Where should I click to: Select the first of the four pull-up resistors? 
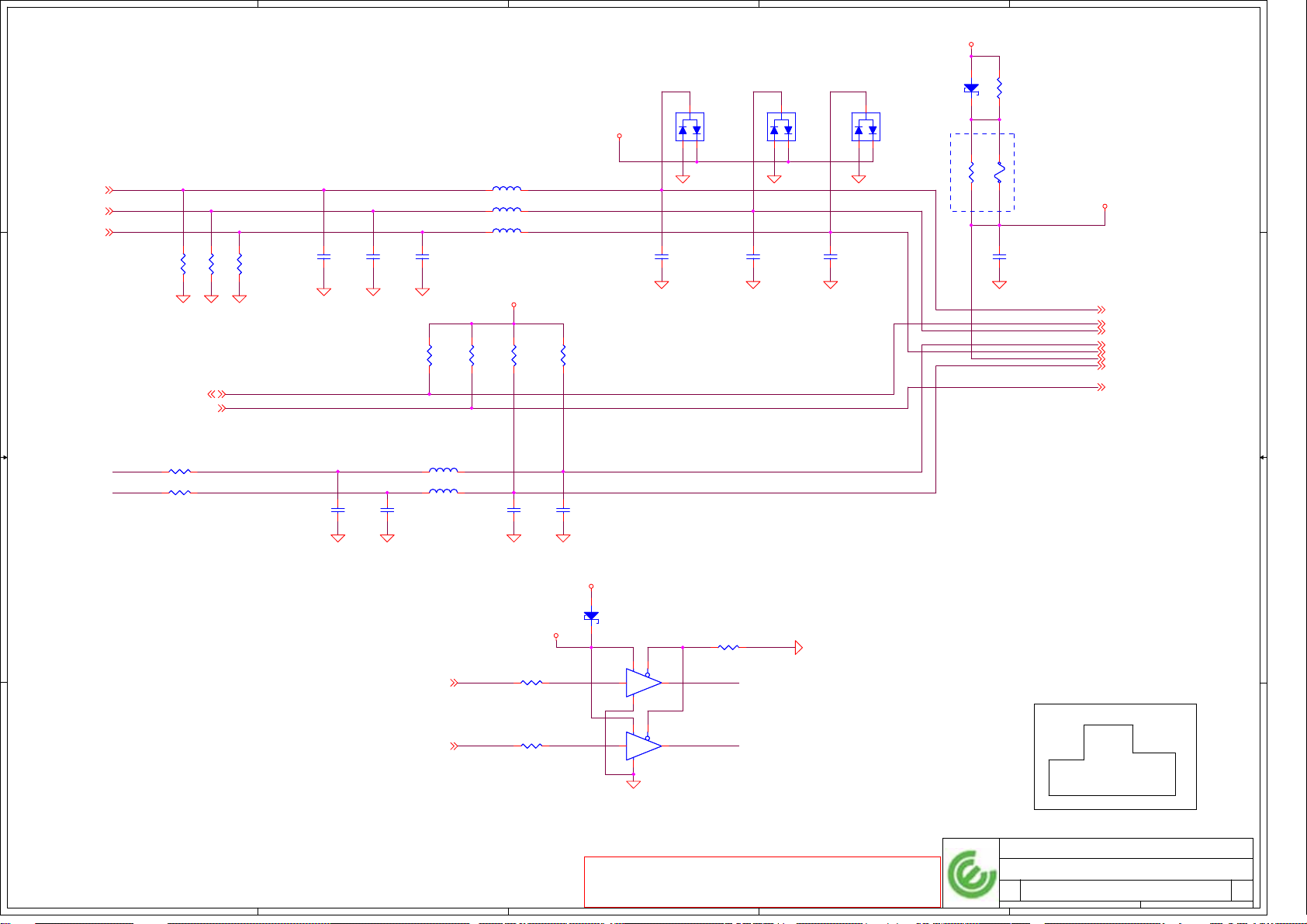click(x=429, y=356)
